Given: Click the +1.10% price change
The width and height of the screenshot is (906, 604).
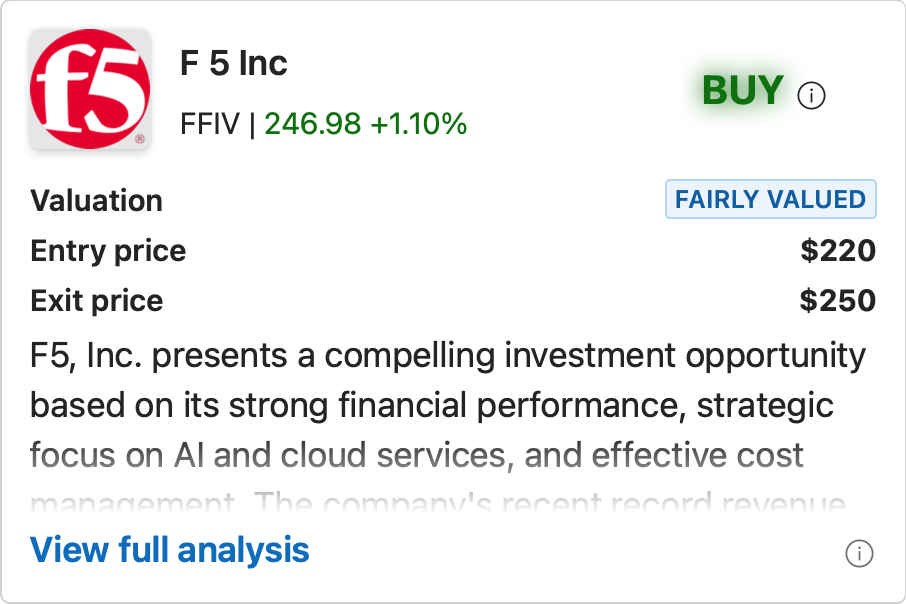Looking at the screenshot, I should click(419, 124).
